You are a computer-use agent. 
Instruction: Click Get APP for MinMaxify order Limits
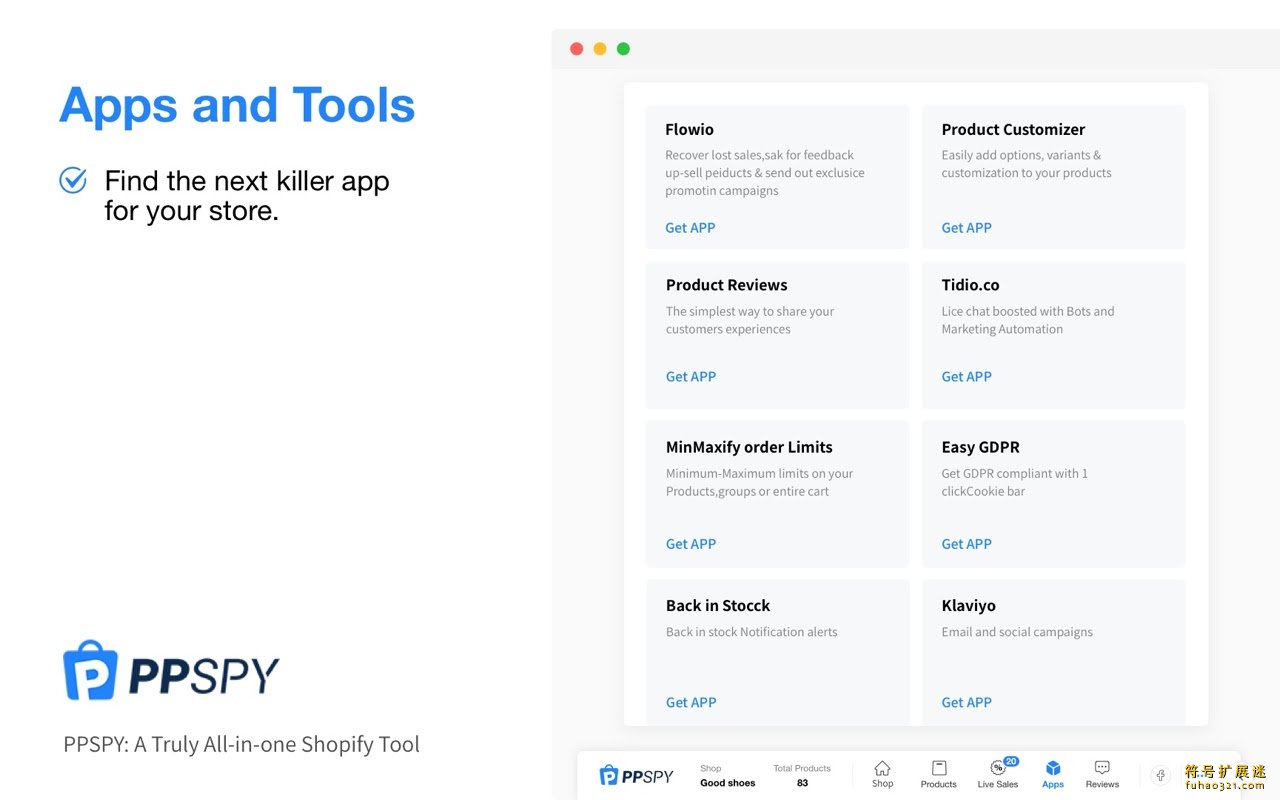tap(691, 544)
